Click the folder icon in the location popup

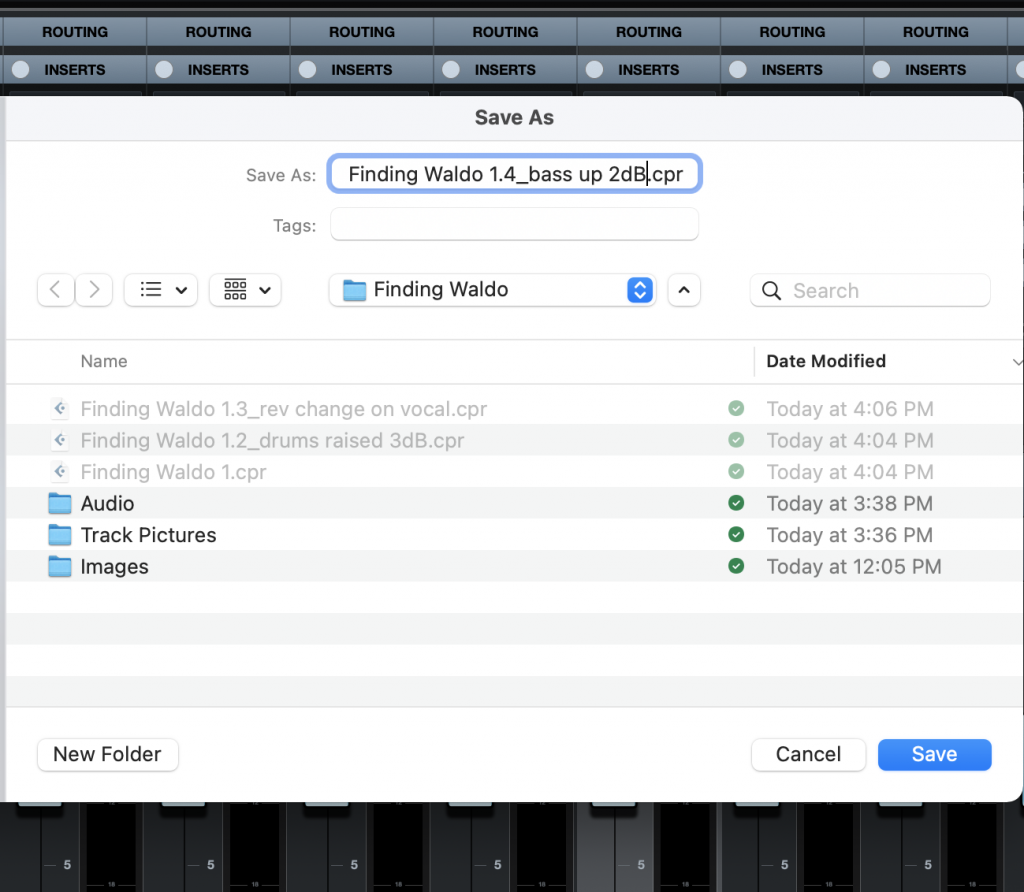pyautogui.click(x=355, y=290)
